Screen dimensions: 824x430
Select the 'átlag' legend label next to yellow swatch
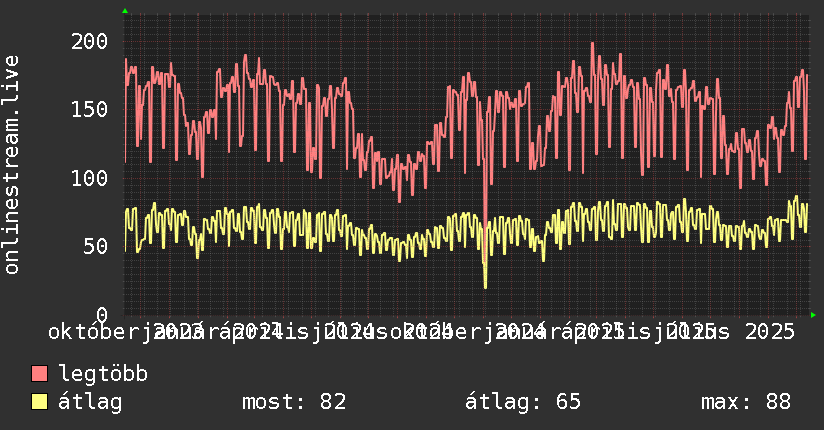click(90, 402)
